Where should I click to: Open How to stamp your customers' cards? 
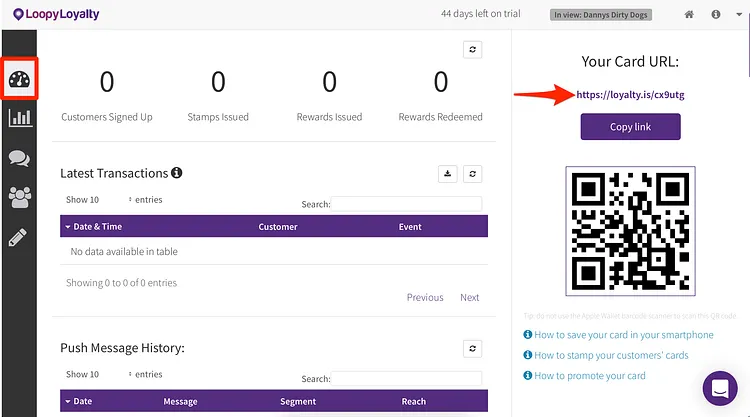(x=611, y=355)
